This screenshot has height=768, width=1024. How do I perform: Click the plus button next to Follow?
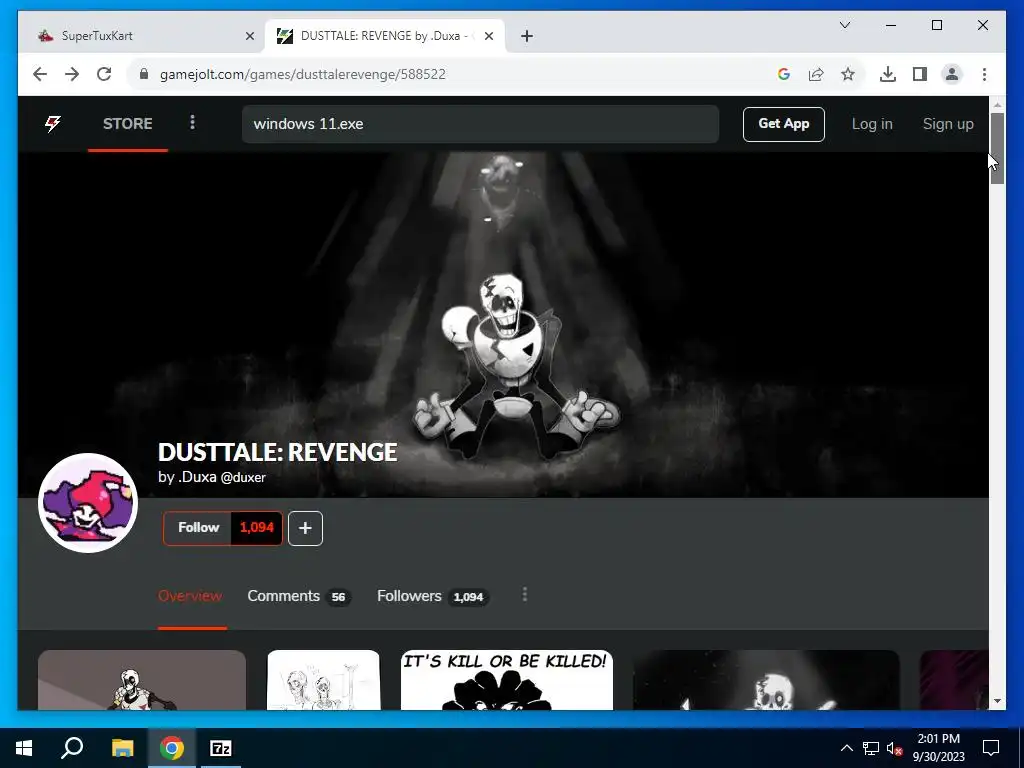coord(305,528)
